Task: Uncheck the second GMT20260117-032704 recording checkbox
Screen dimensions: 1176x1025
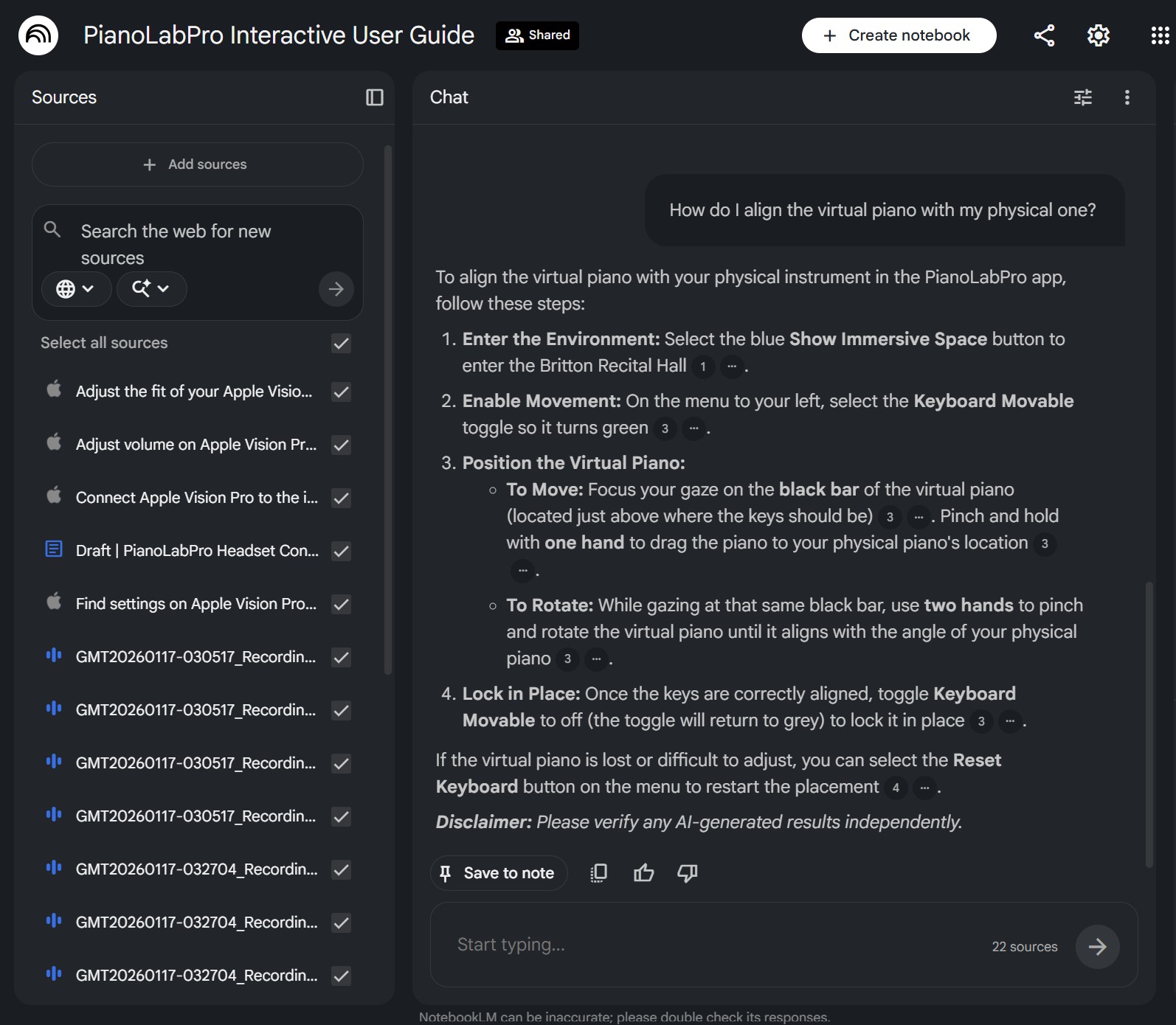Action: [x=341, y=923]
